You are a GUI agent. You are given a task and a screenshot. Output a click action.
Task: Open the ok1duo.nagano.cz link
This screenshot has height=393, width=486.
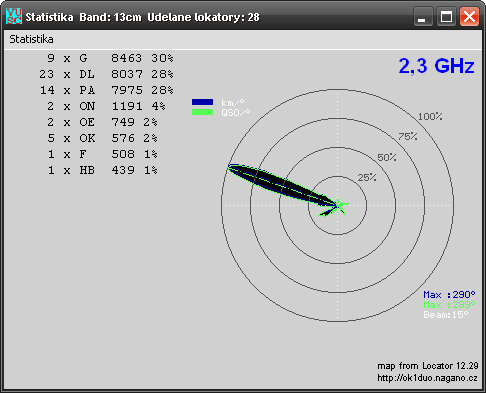[x=427, y=378]
